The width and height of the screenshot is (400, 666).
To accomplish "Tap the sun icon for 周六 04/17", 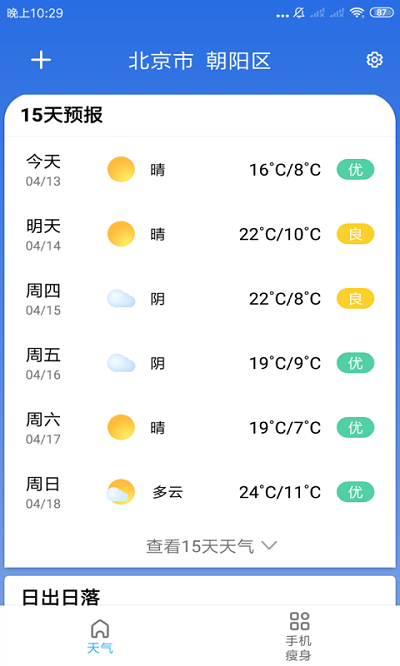I will coord(121,428).
